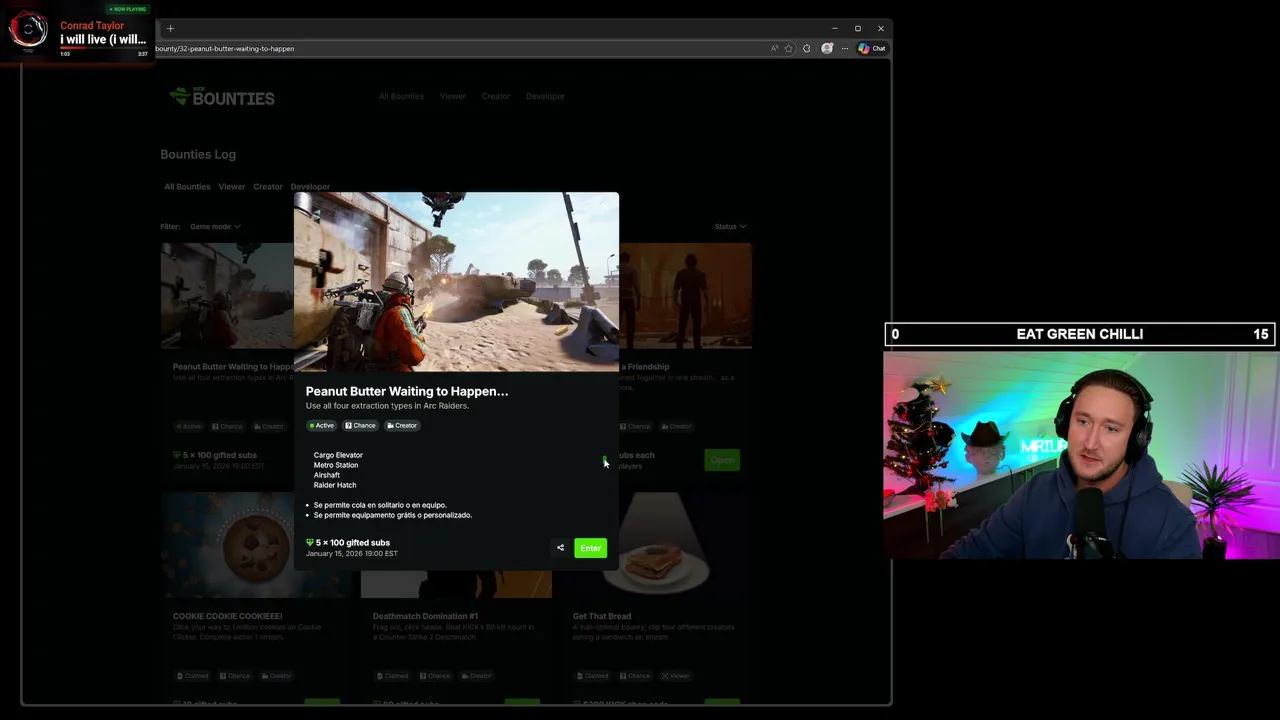
Task: Click the Arc Raiders image in popup
Action: click(456, 282)
